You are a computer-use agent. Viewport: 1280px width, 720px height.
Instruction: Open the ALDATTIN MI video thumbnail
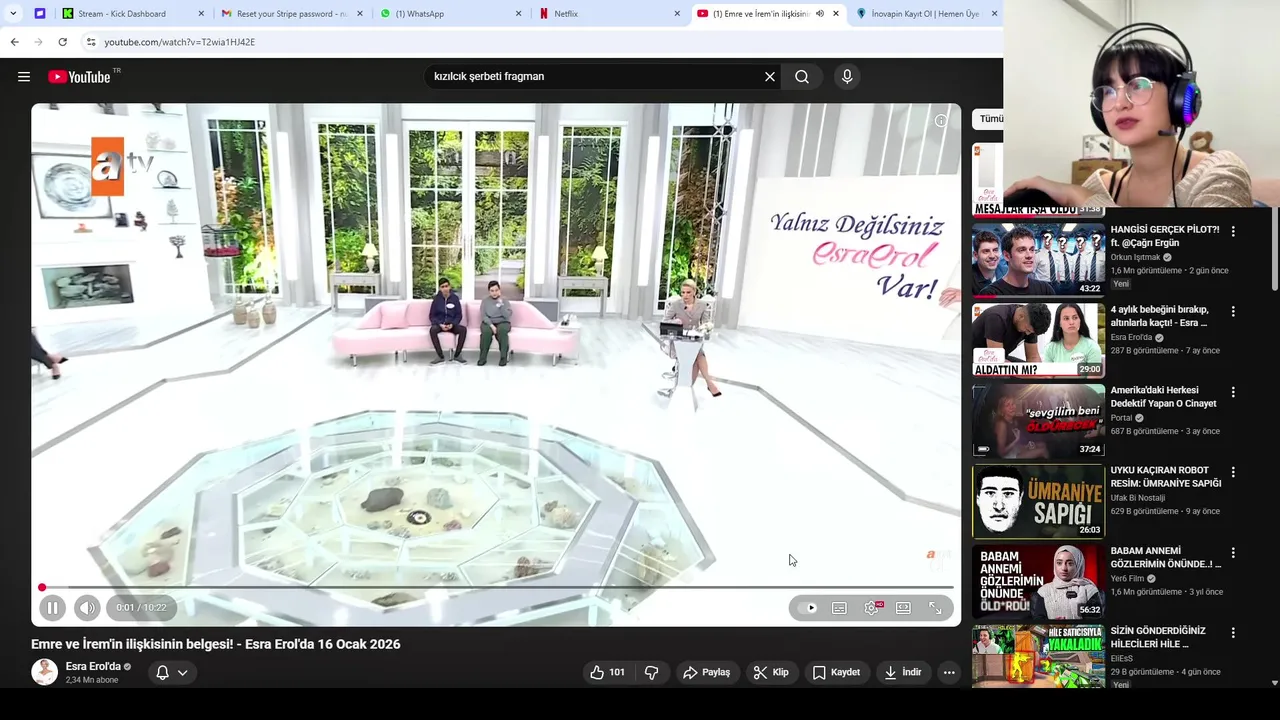(1038, 340)
